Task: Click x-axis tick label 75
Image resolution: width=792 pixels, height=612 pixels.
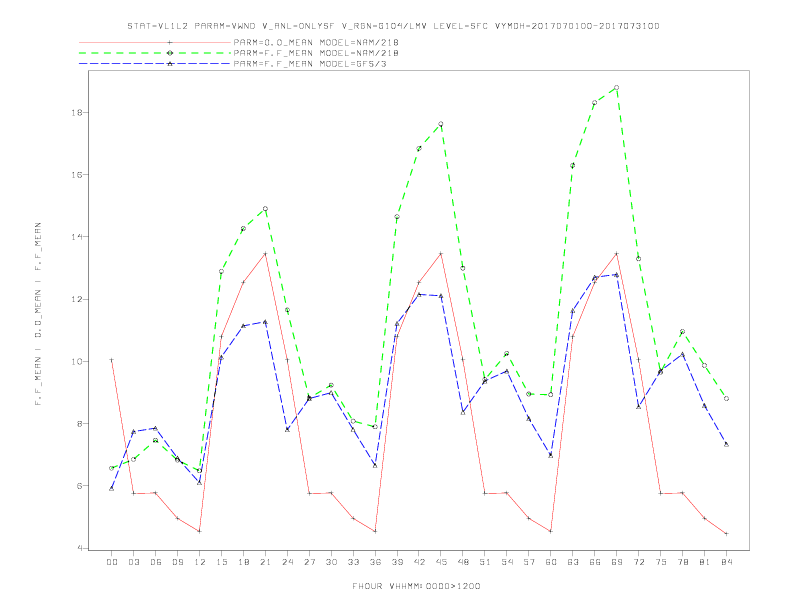Action: tap(661, 562)
